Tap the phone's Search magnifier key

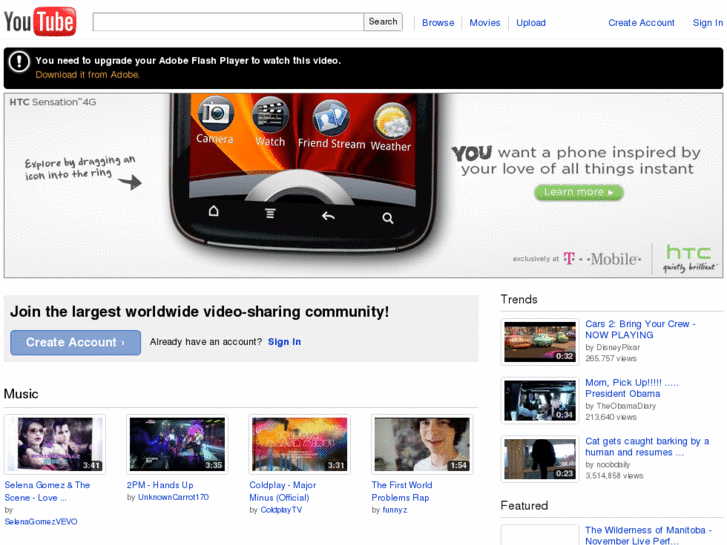click(x=388, y=218)
